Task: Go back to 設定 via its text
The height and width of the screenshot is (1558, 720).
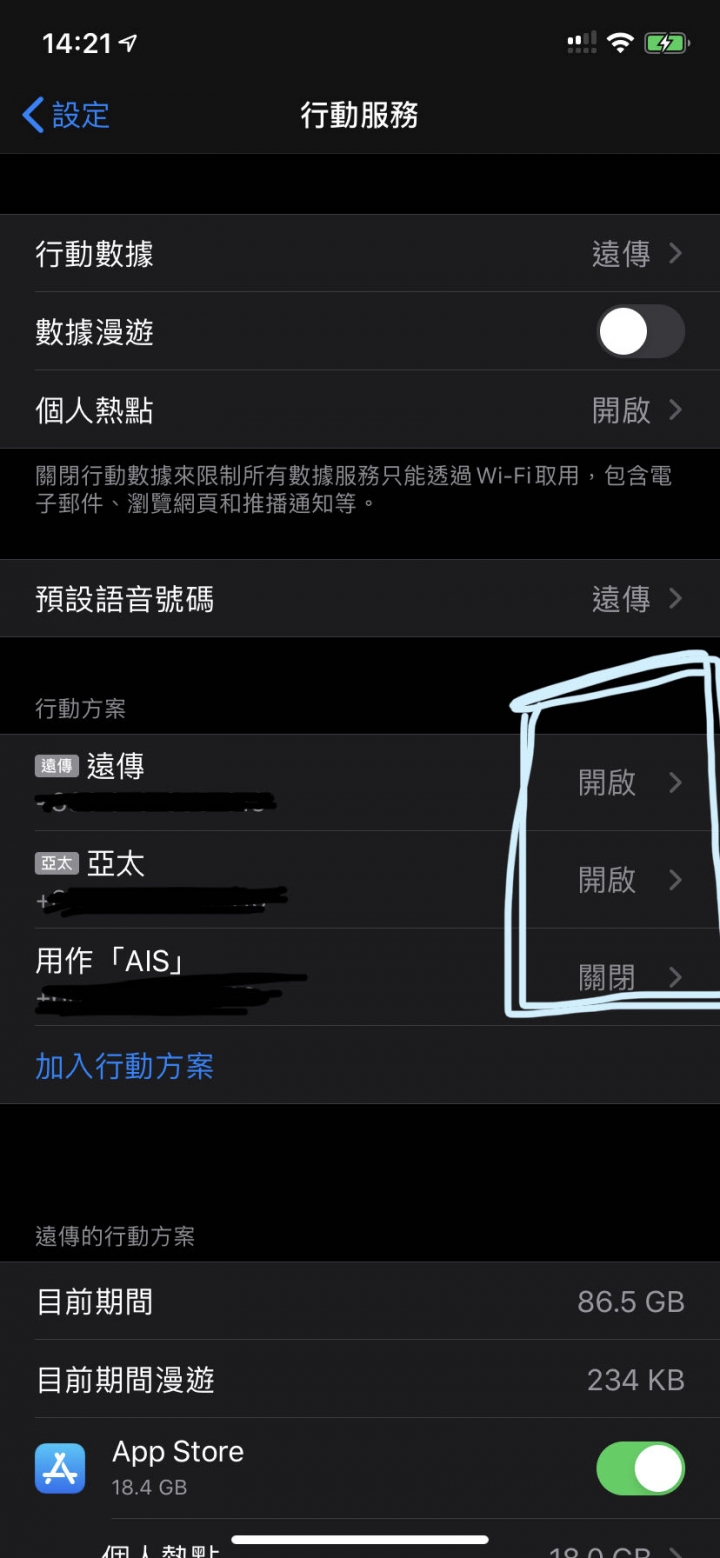Action: pos(81,115)
